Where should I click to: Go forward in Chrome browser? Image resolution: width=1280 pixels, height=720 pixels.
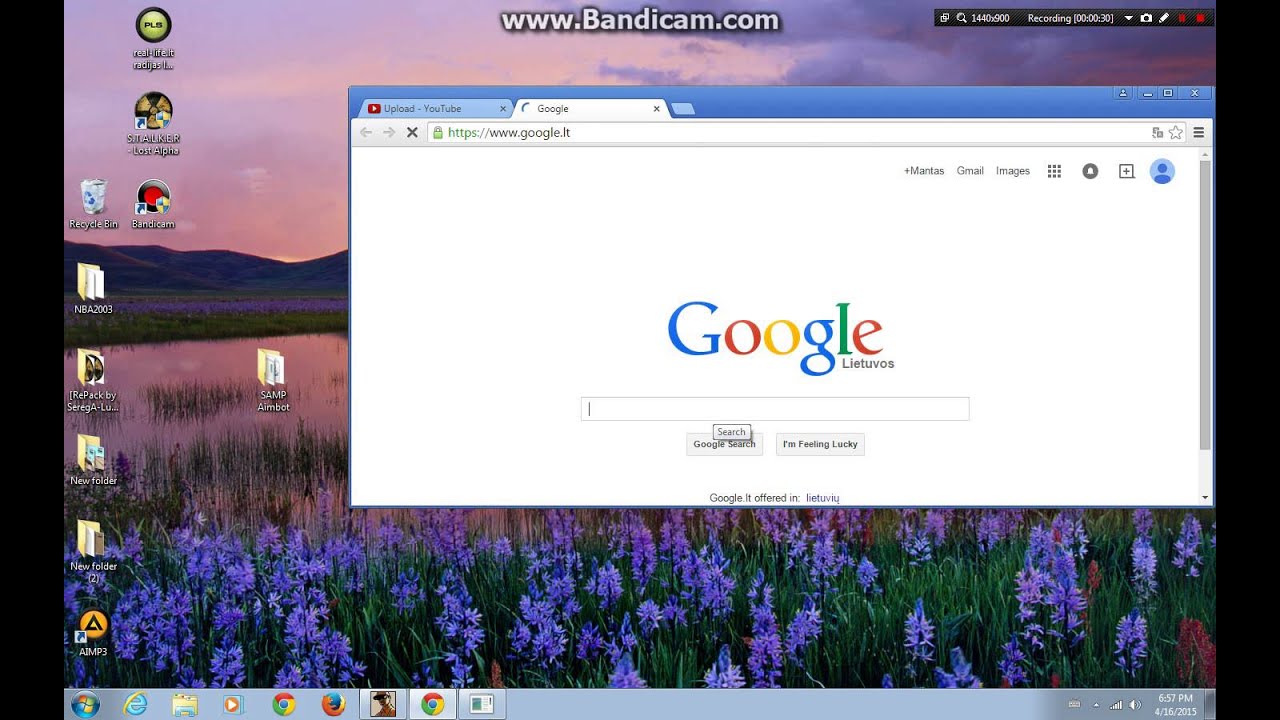[389, 132]
